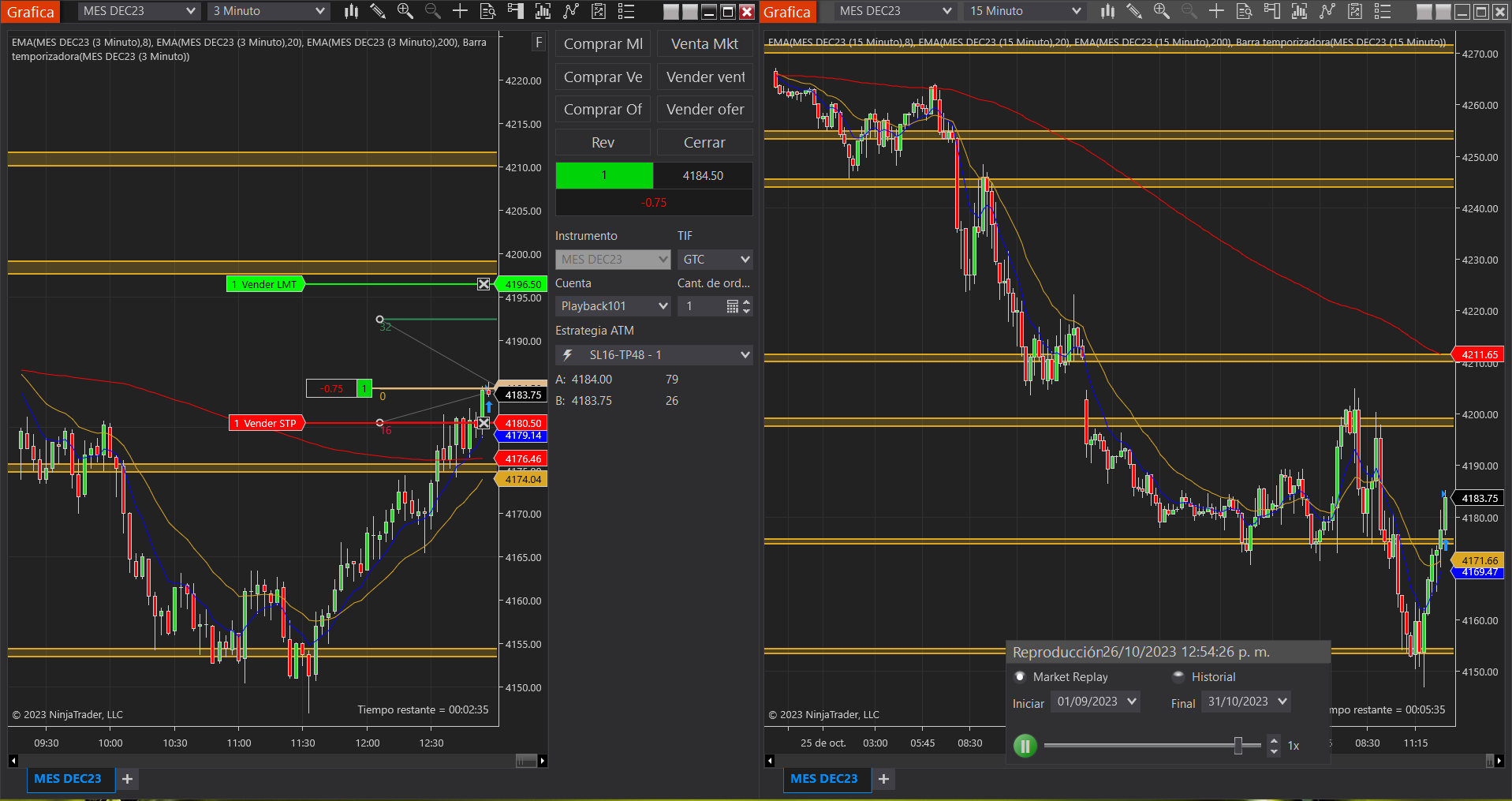Select the Vender STP order flag
Image resolution: width=1512 pixels, height=801 pixels.
pyautogui.click(x=267, y=423)
